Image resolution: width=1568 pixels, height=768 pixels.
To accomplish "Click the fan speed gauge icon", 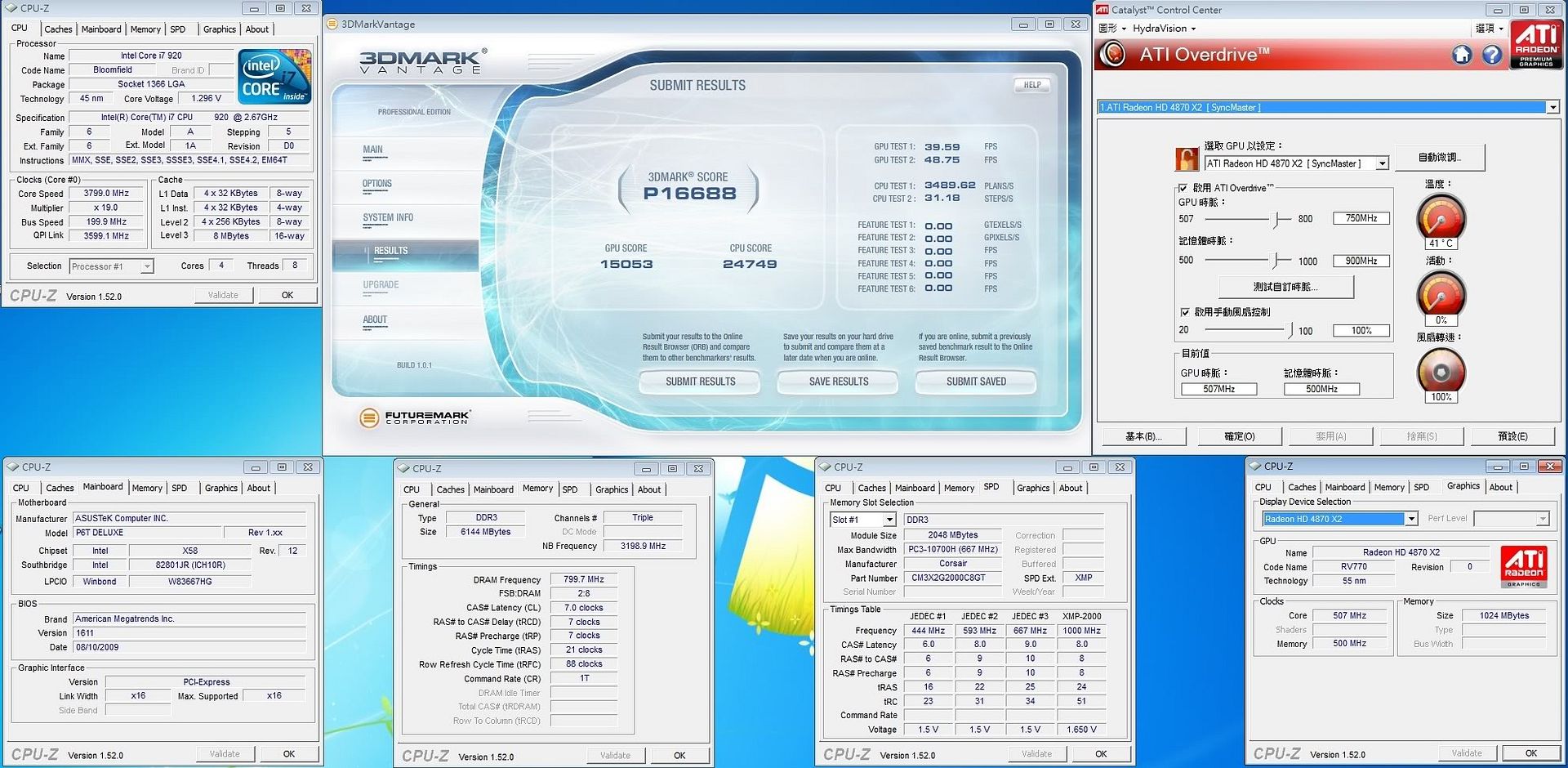I will 1441,372.
